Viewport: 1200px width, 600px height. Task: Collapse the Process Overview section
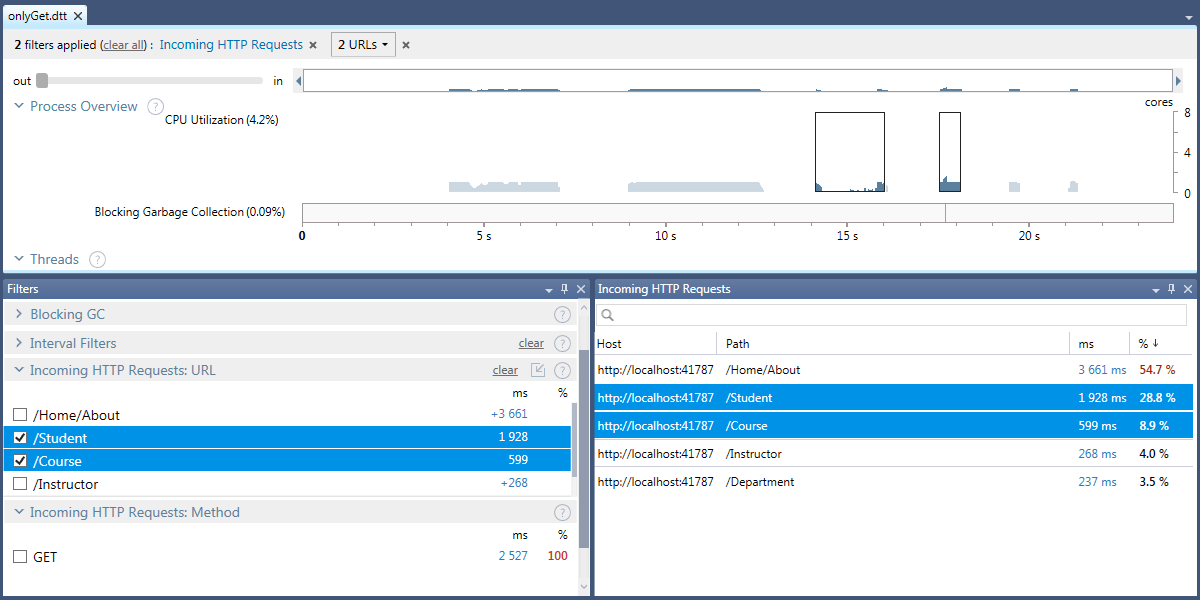tap(19, 107)
